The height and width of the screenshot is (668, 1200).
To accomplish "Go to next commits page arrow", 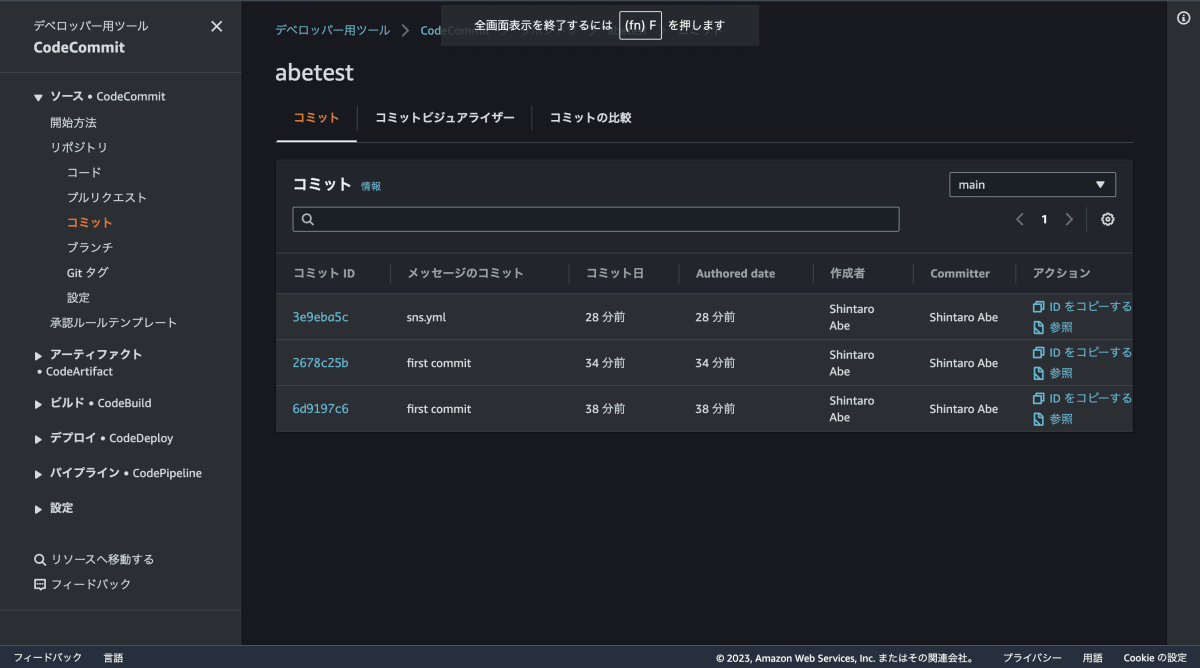I will pos(1069,219).
